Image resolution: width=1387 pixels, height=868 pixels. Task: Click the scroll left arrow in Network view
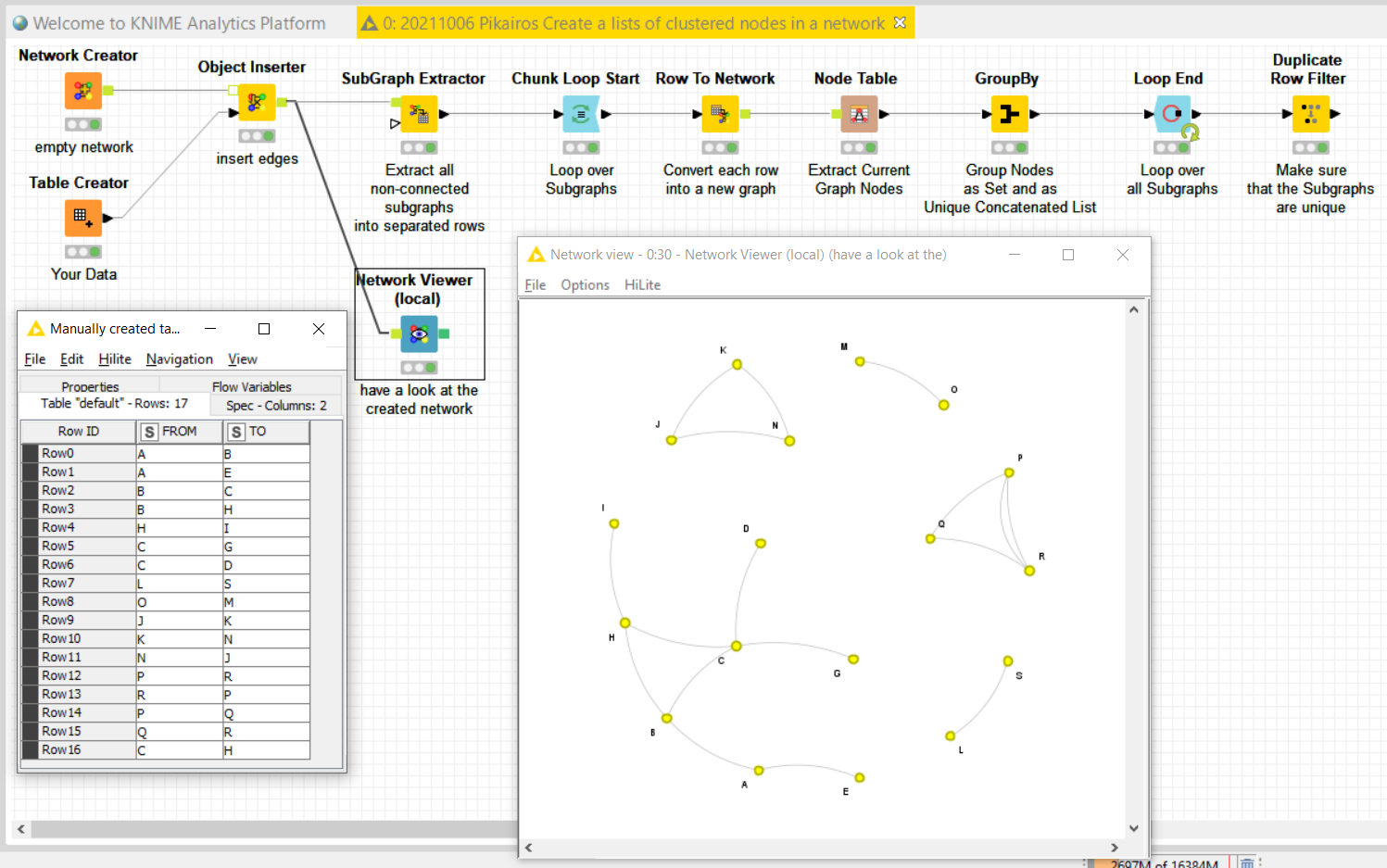(529, 848)
